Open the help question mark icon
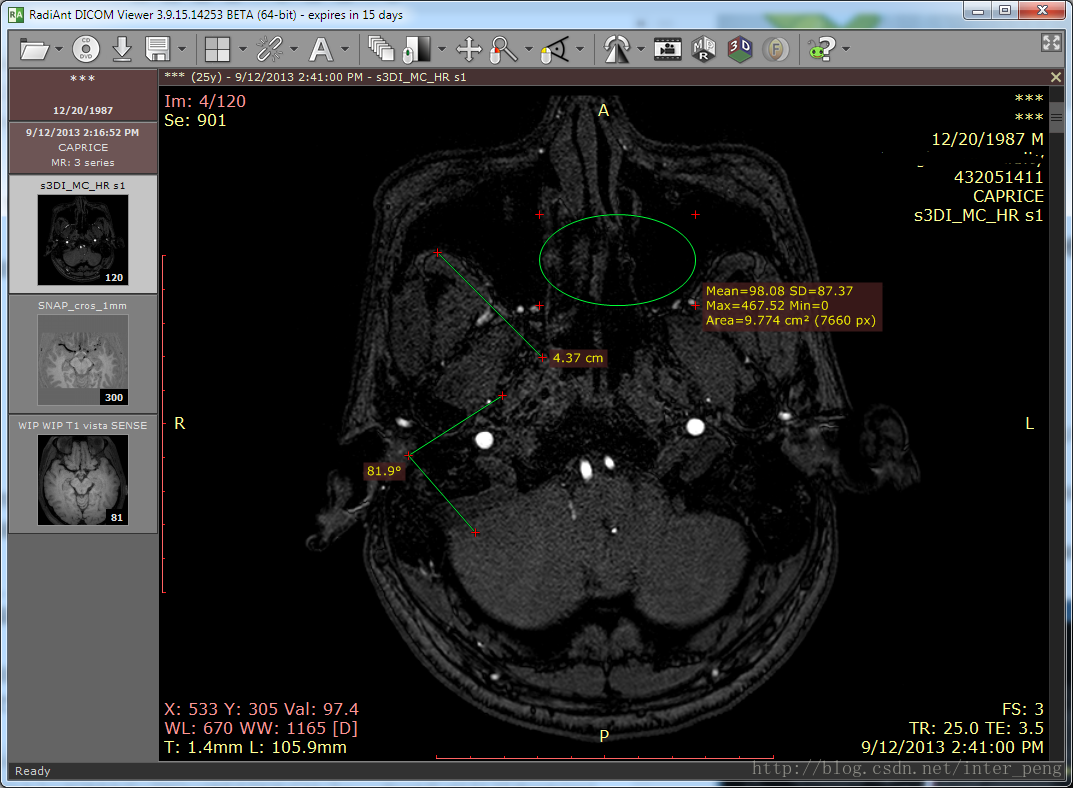This screenshot has height=788, width=1073. [821, 49]
